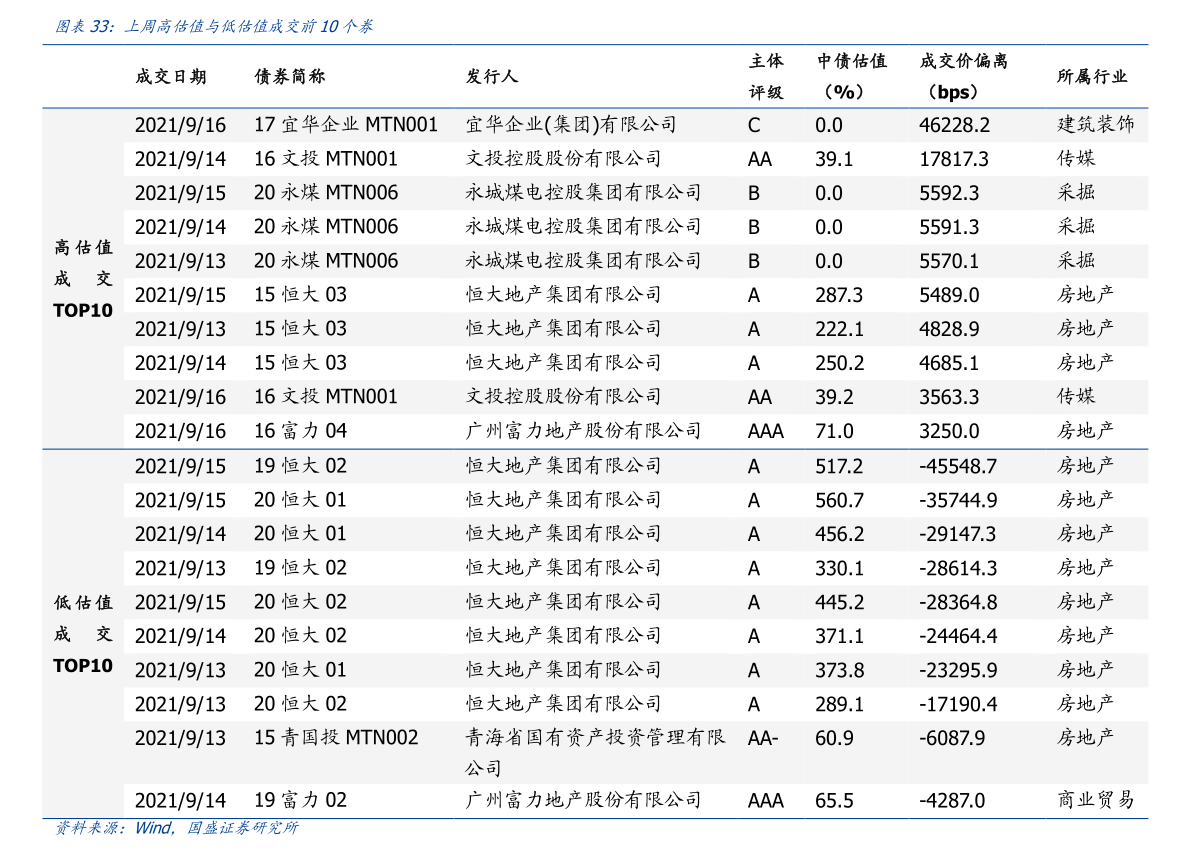The height and width of the screenshot is (856, 1191).
Task: Select deviation value '-35744.9'
Action: 958,501
